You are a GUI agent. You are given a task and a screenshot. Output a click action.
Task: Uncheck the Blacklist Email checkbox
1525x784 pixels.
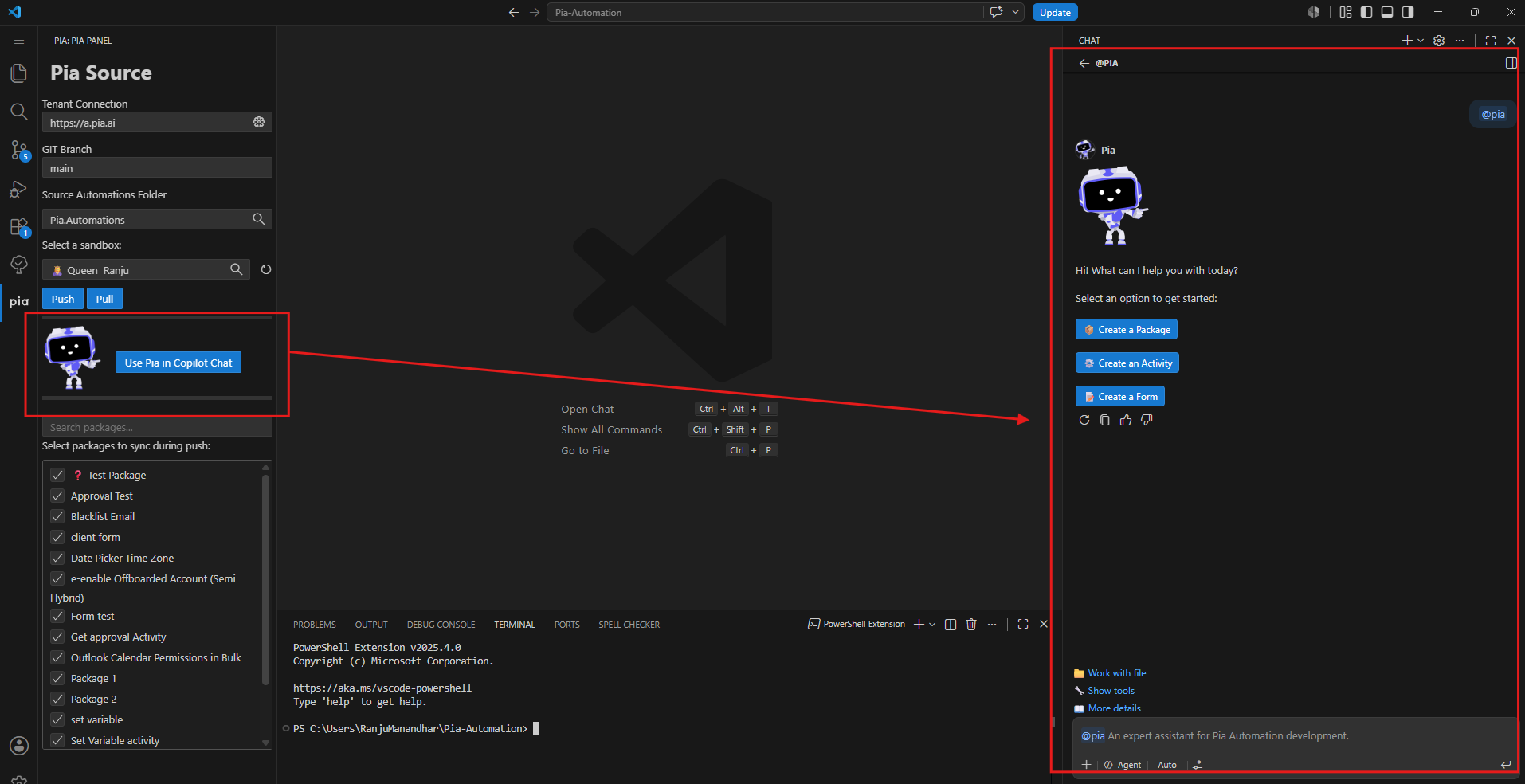[57, 516]
